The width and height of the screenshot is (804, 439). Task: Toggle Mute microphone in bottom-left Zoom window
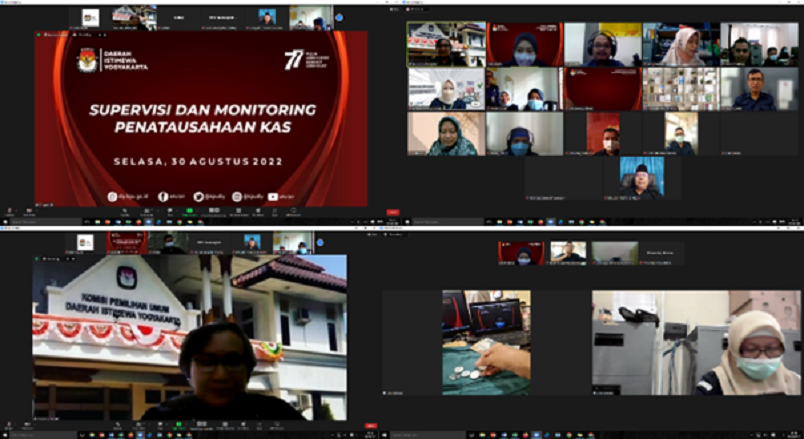coord(10,425)
